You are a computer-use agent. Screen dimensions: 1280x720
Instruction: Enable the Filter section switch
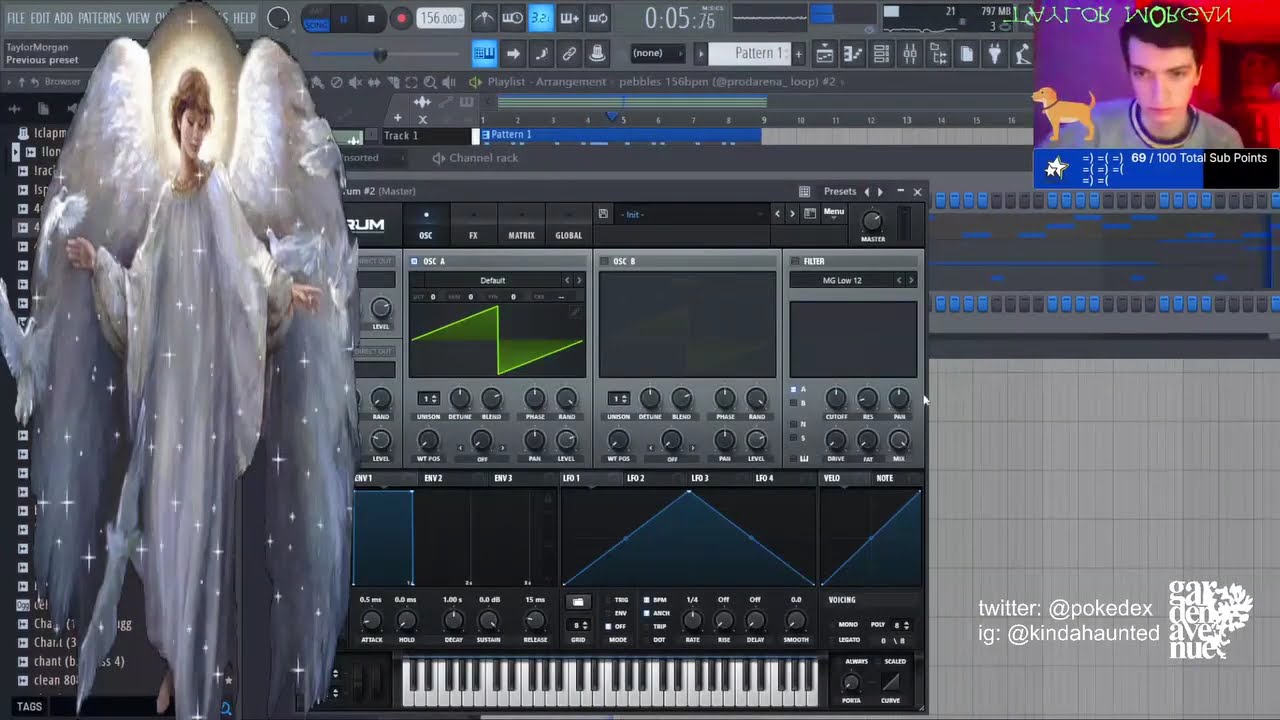click(x=795, y=261)
